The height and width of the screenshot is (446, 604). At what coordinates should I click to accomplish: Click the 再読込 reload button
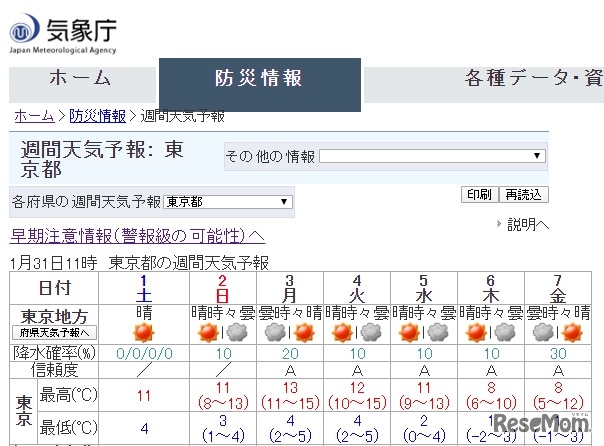click(524, 194)
